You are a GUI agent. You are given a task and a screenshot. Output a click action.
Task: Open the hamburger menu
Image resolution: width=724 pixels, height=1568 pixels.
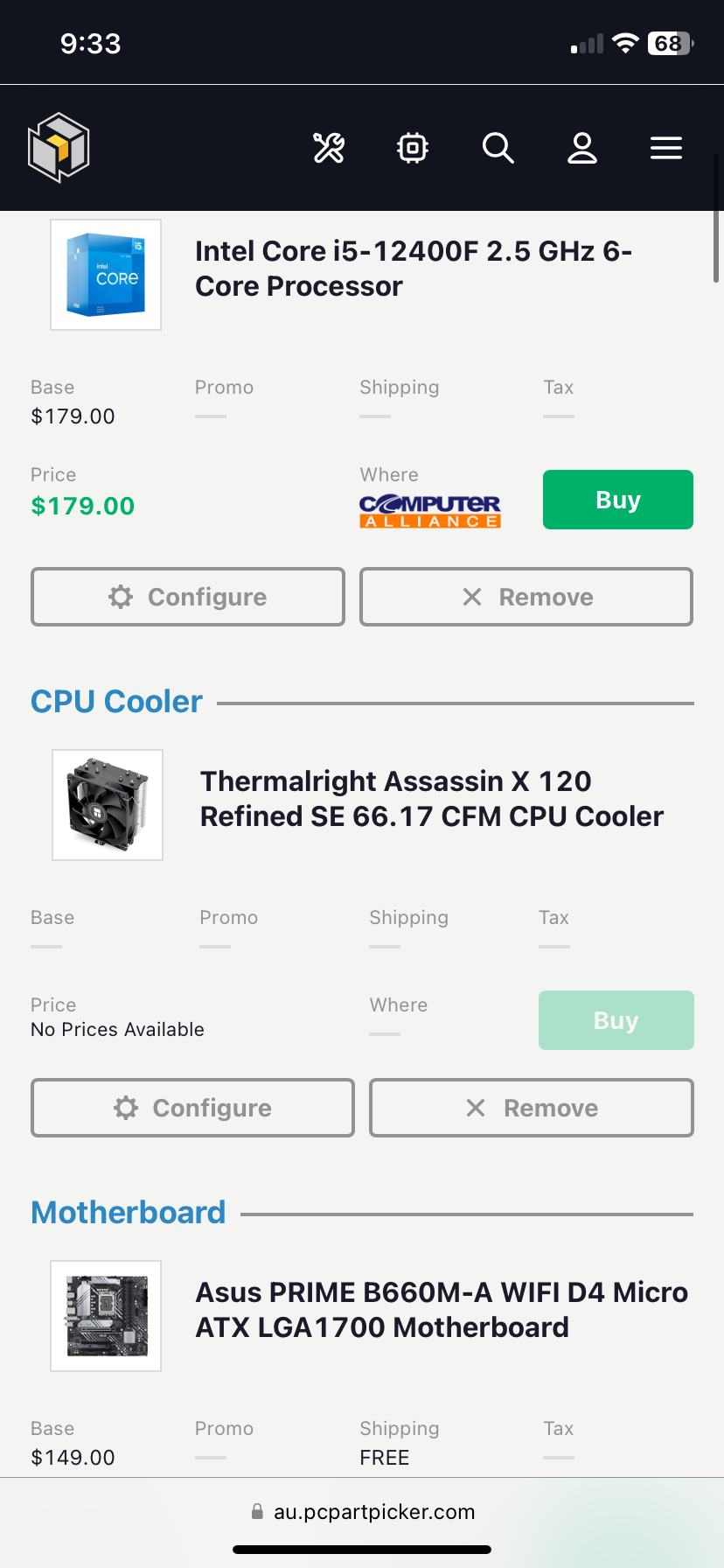[x=666, y=148]
